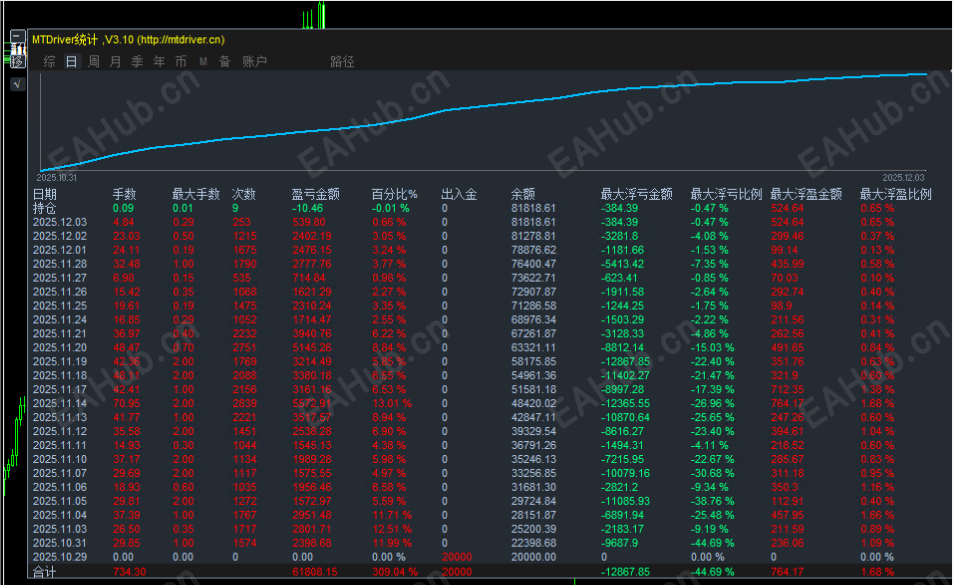Click the 路径 path button
Viewport: 954px width, 585px height.
coord(342,61)
